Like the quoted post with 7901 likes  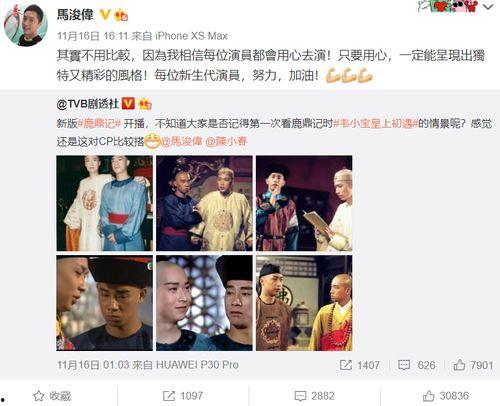click(x=459, y=365)
